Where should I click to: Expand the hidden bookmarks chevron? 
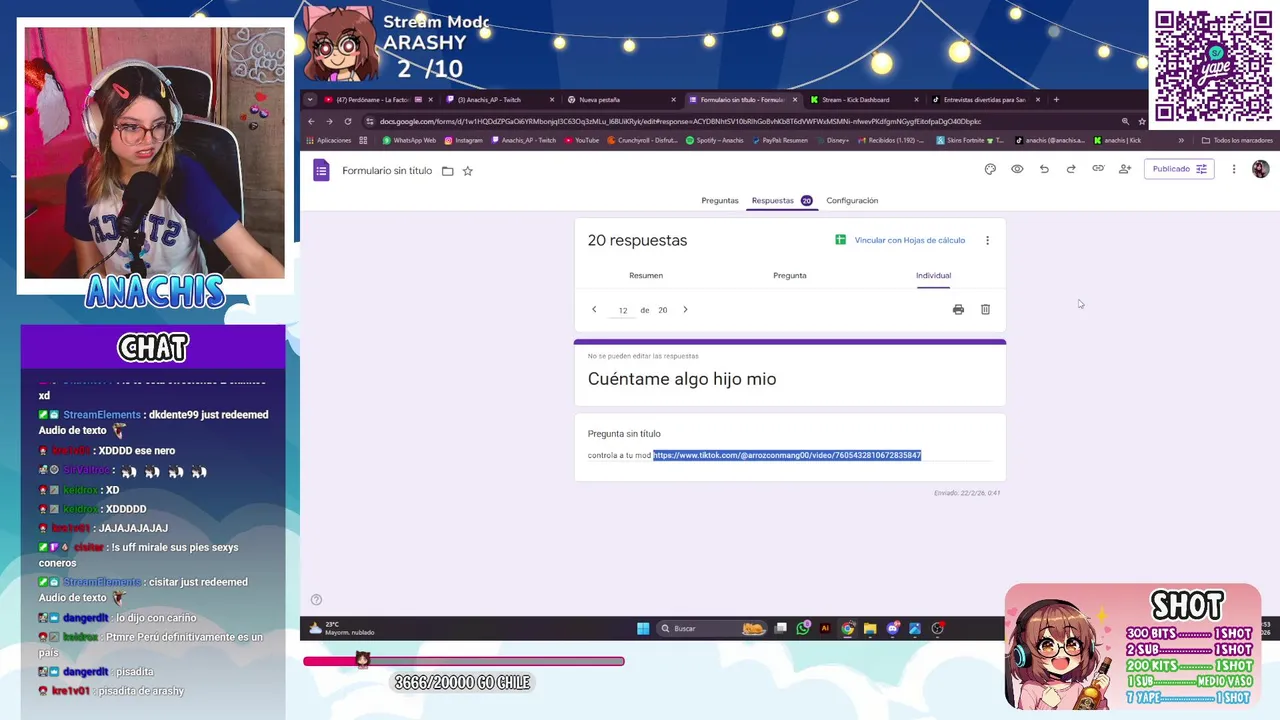pos(1181,141)
